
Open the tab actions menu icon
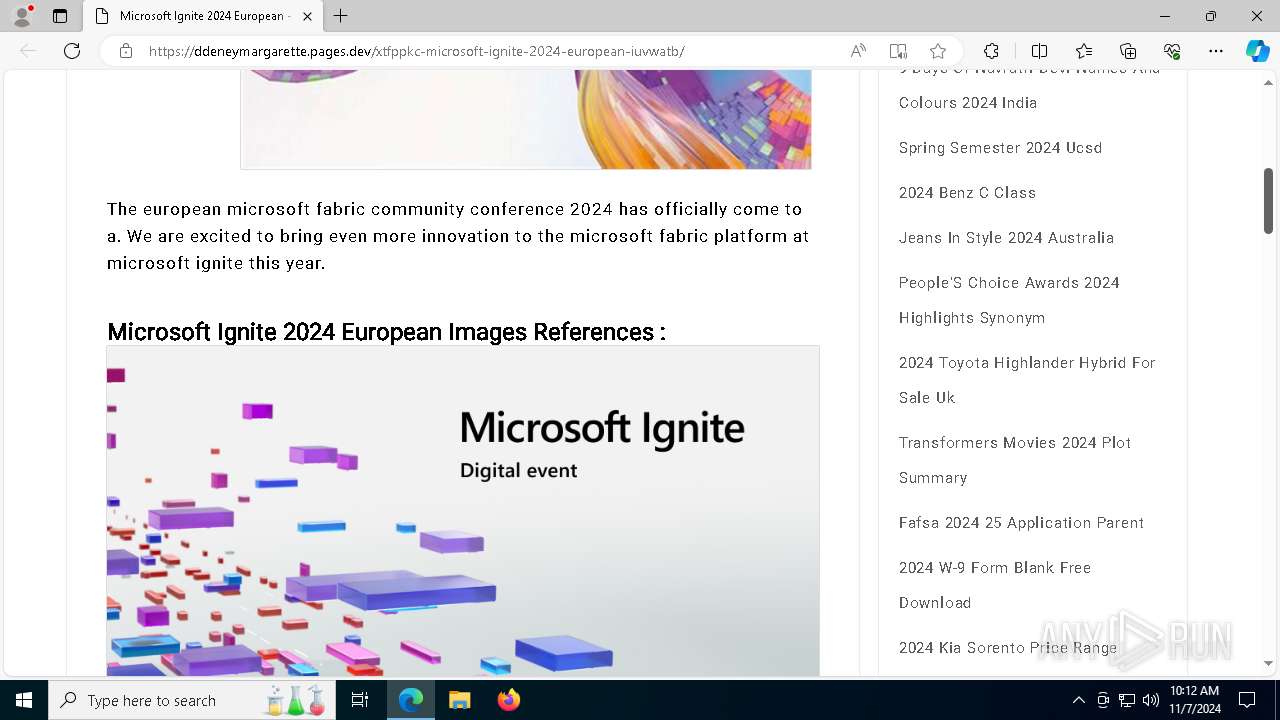60,16
